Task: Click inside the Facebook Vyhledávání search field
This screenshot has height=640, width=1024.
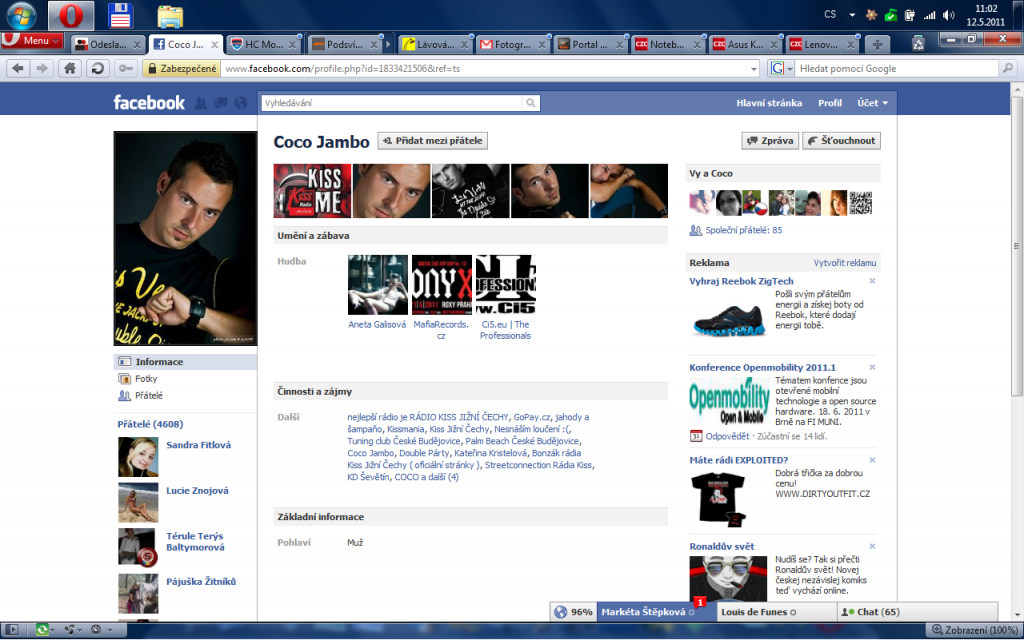Action: click(x=392, y=103)
